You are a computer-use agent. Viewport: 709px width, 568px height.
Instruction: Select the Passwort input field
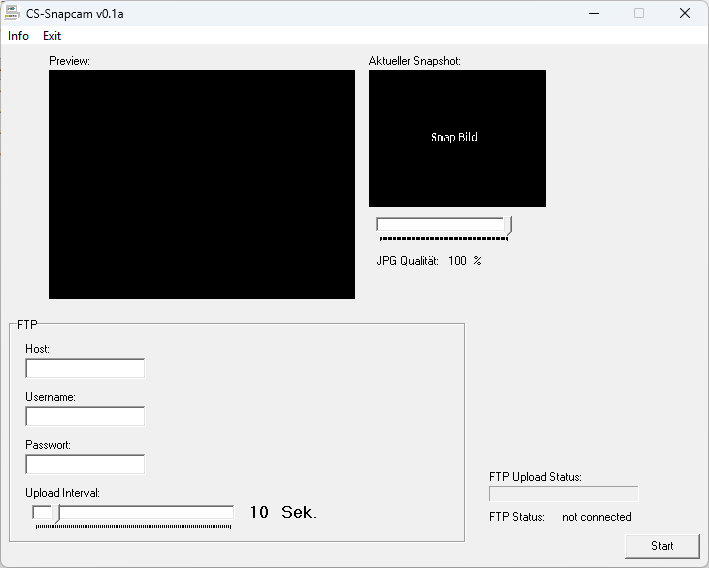tap(85, 464)
